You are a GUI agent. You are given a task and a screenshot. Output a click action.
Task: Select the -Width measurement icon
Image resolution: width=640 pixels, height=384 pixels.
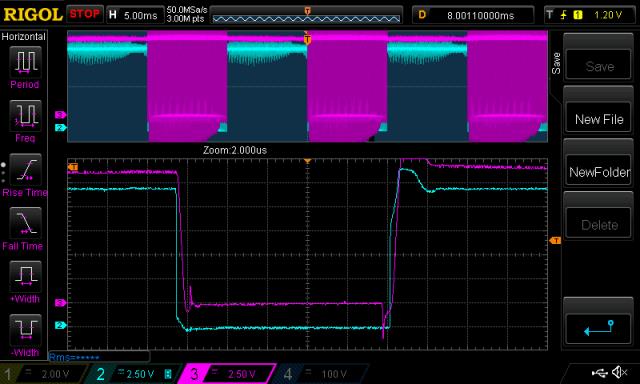coord(25,330)
